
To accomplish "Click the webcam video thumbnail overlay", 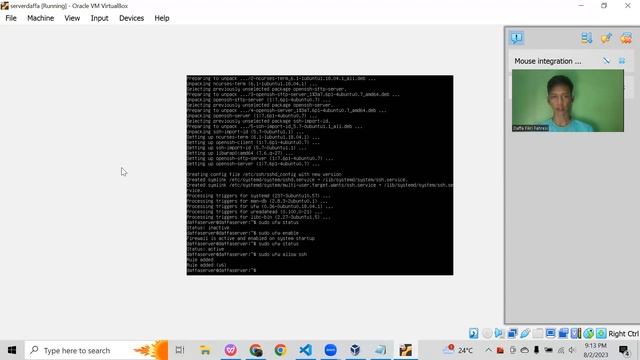I will tap(568, 100).
